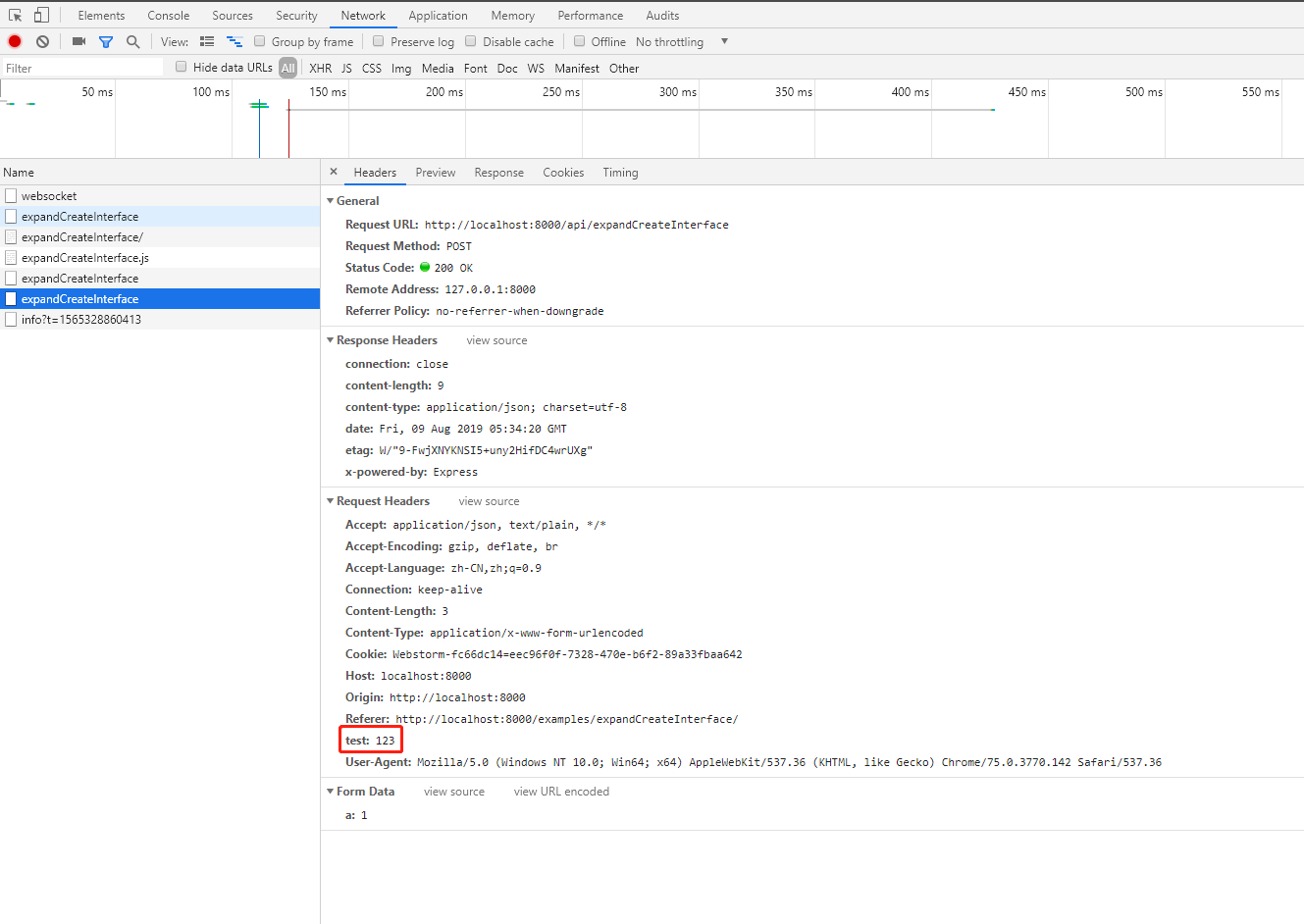Select the Headers detail tab
Image resolution: width=1304 pixels, height=924 pixels.
375,173
